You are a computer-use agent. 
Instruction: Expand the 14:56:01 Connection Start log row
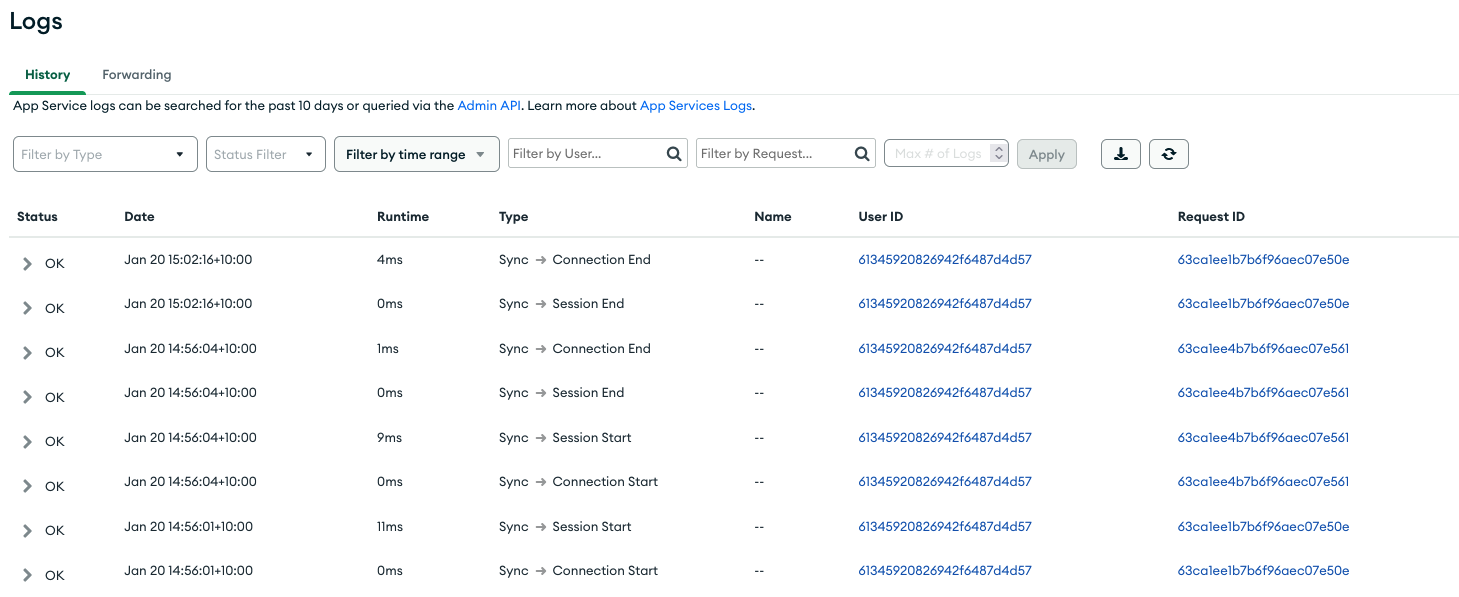tap(27, 575)
